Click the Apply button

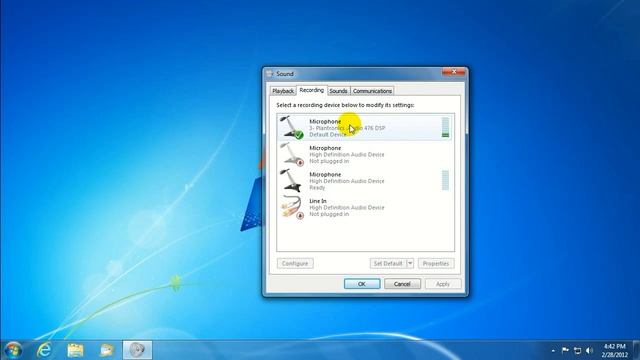click(x=443, y=284)
